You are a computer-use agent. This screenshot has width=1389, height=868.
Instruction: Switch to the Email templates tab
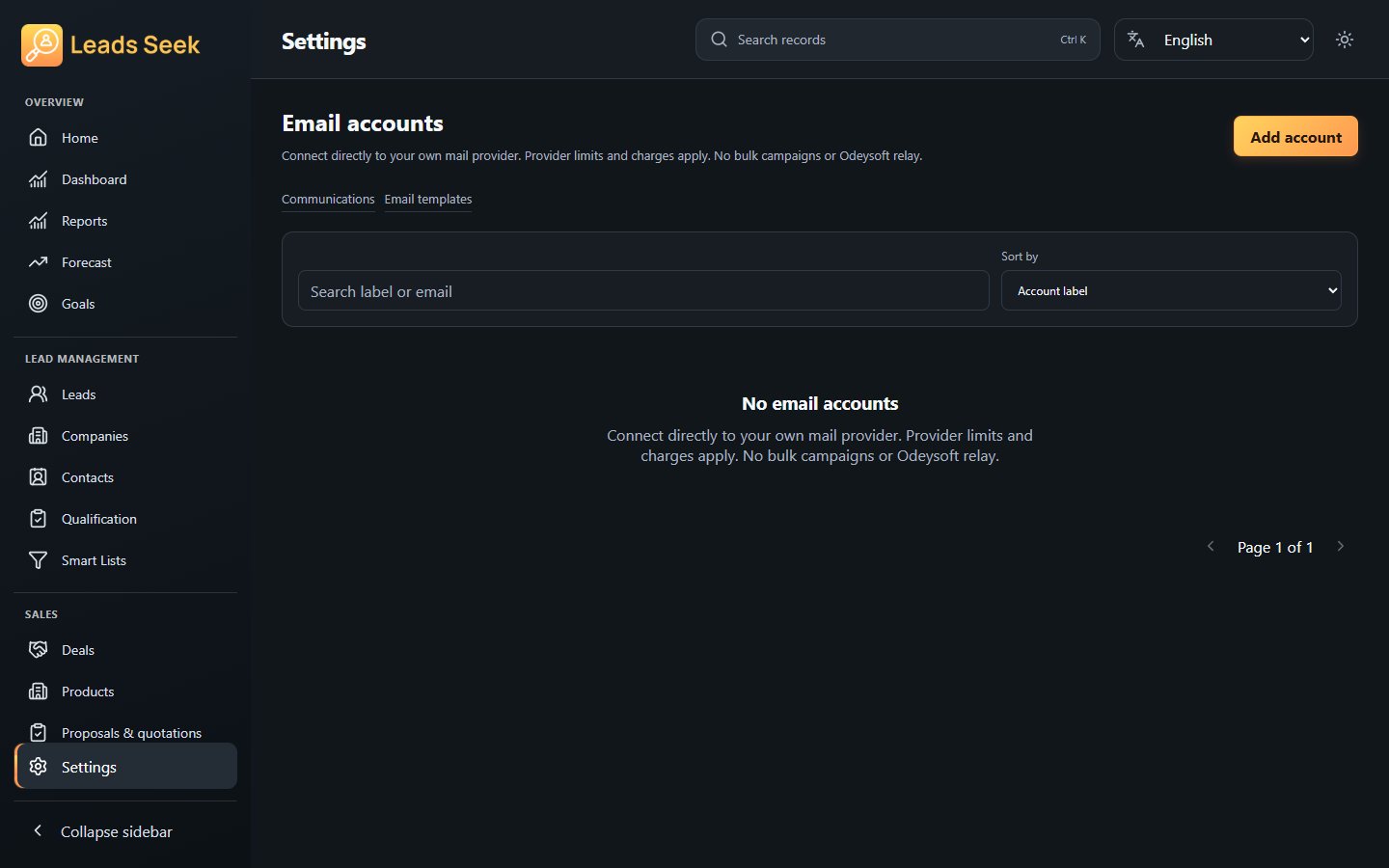(428, 199)
